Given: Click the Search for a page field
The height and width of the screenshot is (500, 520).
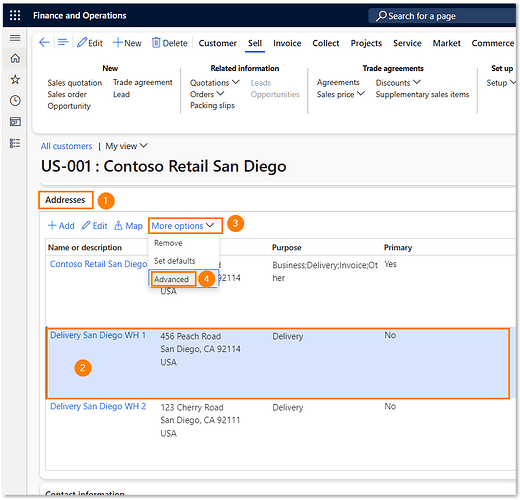Looking at the screenshot, I should (442, 16).
